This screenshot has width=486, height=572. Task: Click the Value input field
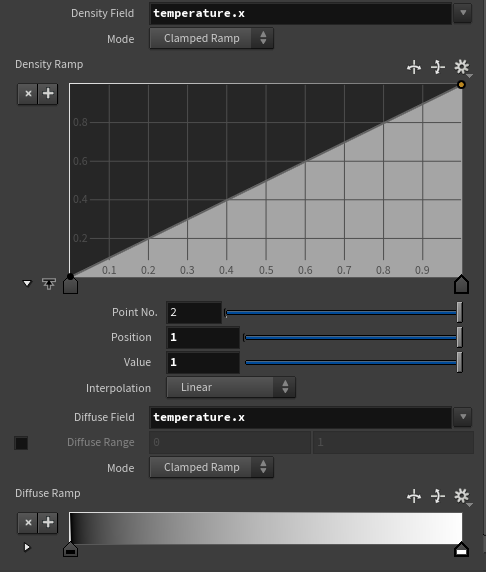[203, 362]
